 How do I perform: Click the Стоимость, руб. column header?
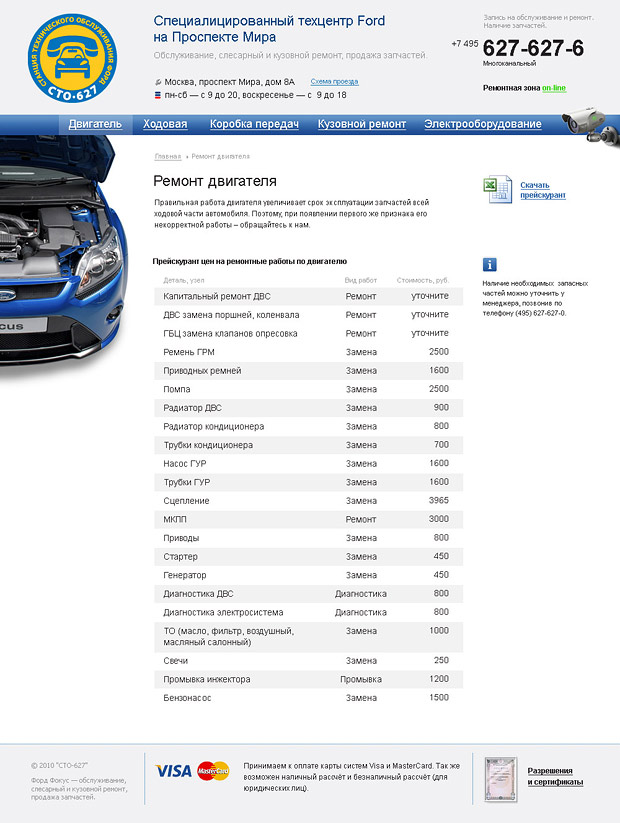423,280
